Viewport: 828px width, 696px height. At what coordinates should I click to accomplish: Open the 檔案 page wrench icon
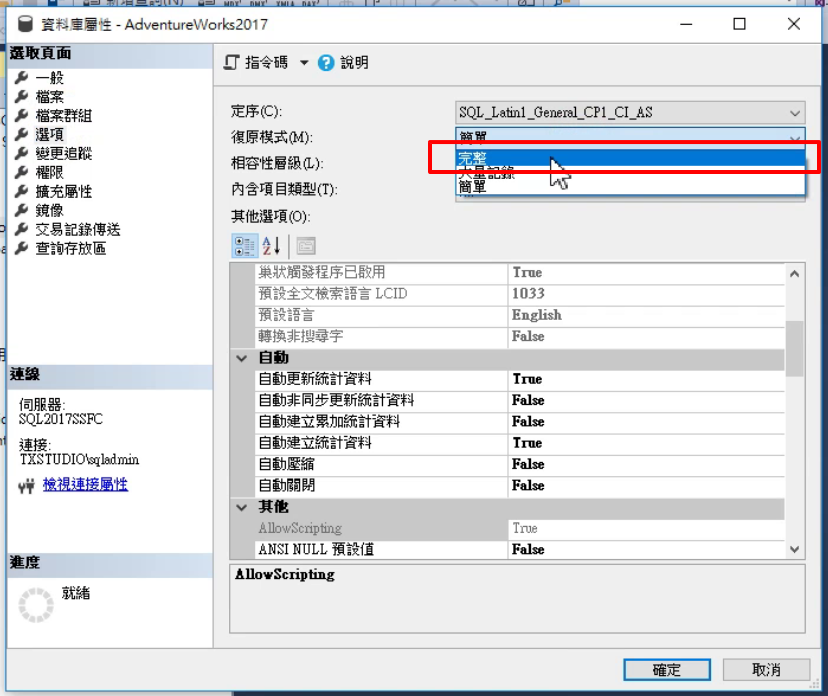pyautogui.click(x=22, y=97)
